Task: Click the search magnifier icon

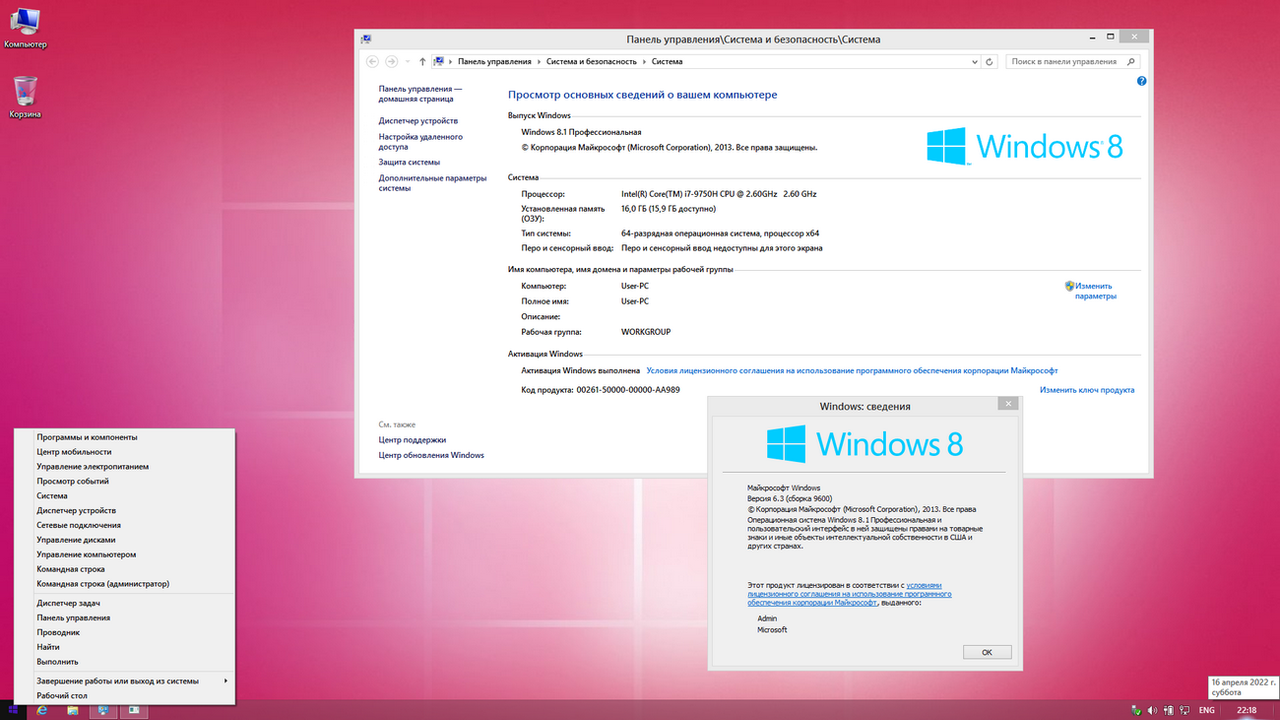Action: coord(1131,61)
